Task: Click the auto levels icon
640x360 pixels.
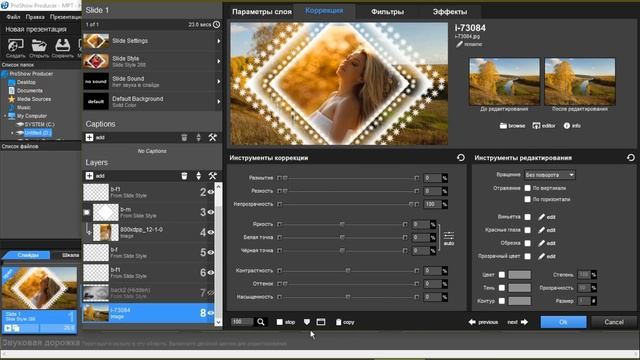Action: pos(449,238)
